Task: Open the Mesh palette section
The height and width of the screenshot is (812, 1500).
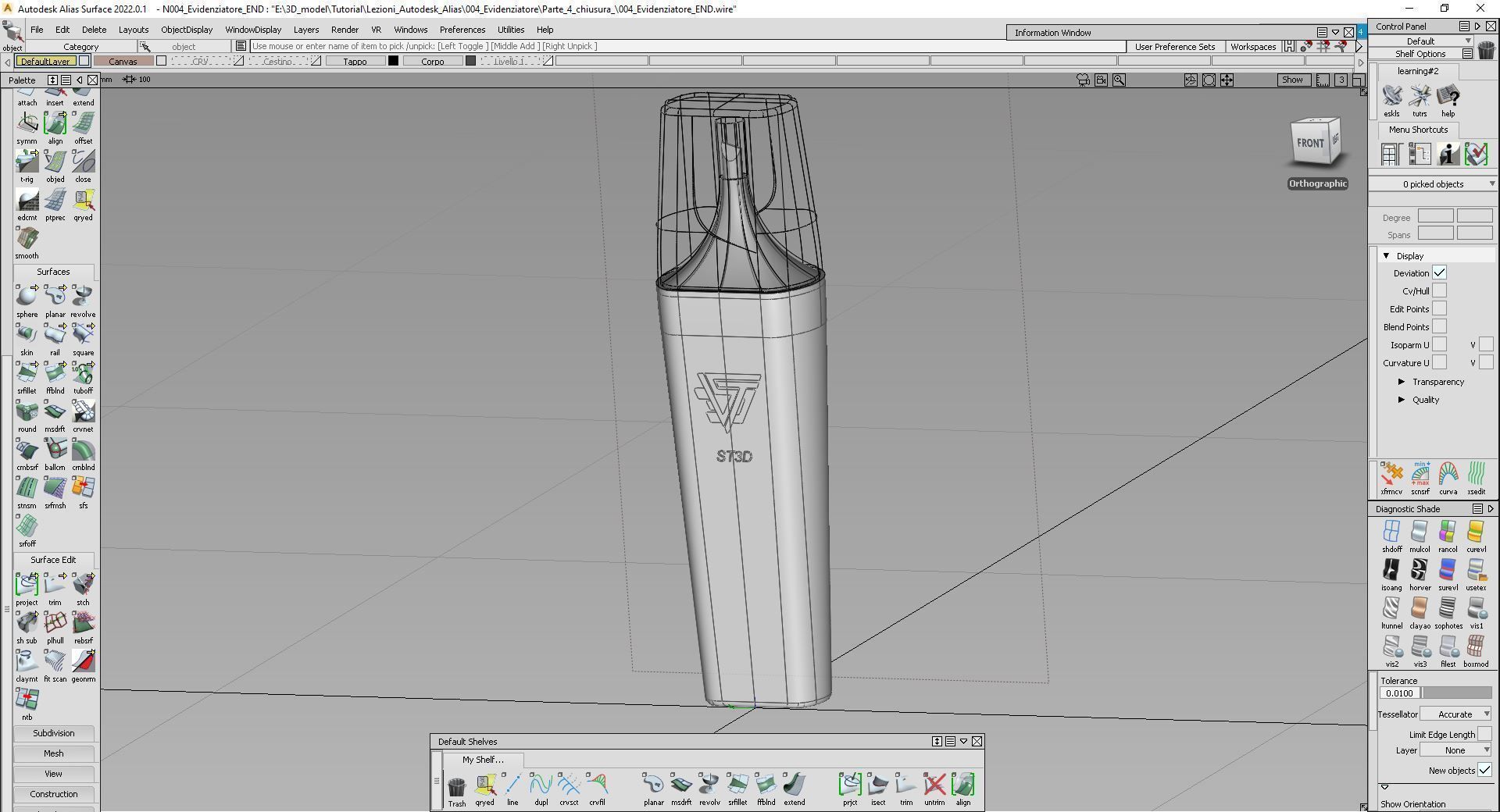Action: (54, 753)
